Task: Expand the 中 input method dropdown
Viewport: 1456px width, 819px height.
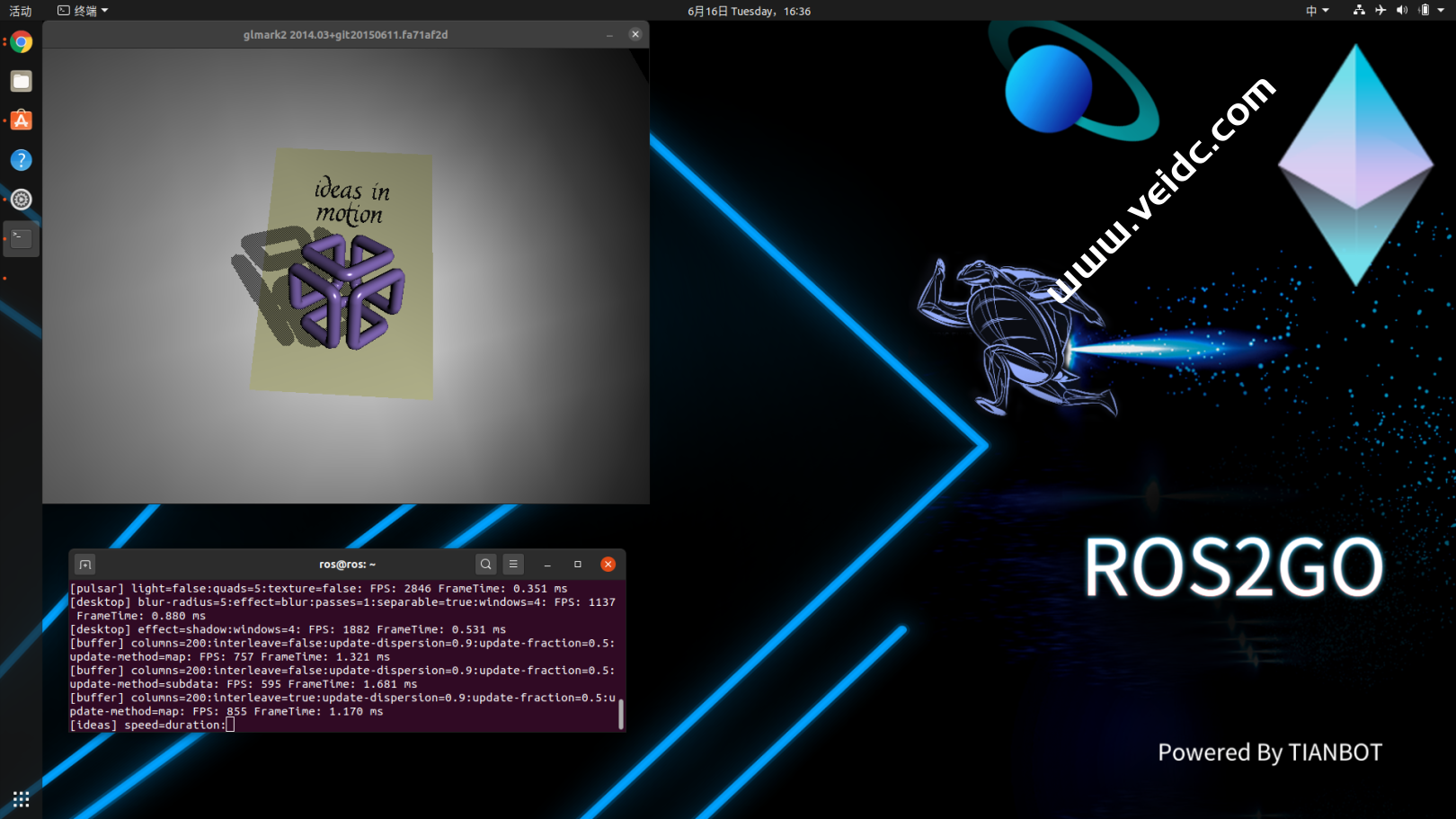Action: click(x=1317, y=11)
